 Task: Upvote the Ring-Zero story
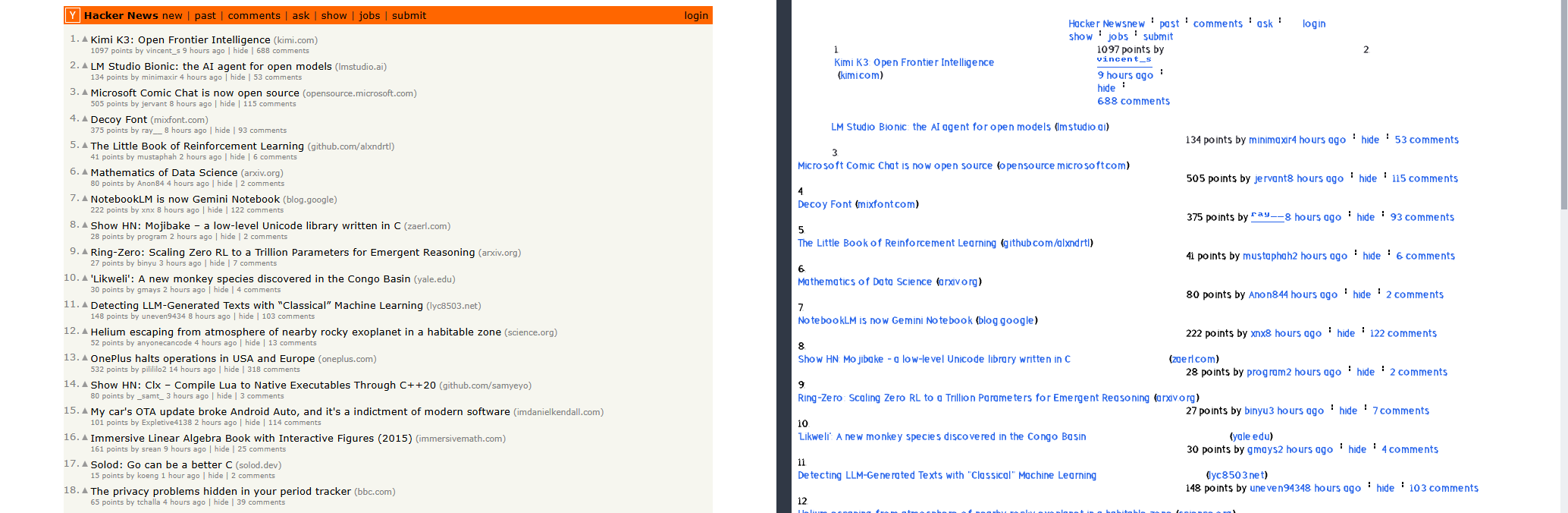coord(85,251)
